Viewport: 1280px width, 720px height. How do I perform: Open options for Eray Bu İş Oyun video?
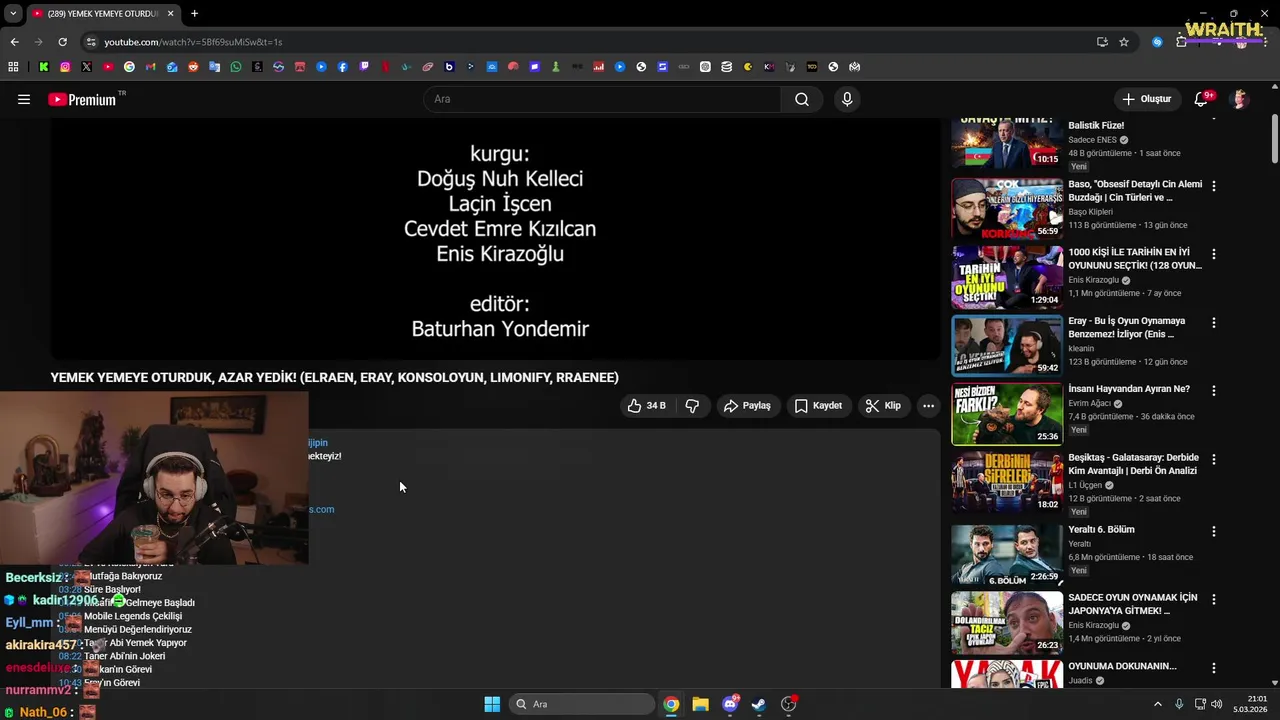pyautogui.click(x=1214, y=323)
